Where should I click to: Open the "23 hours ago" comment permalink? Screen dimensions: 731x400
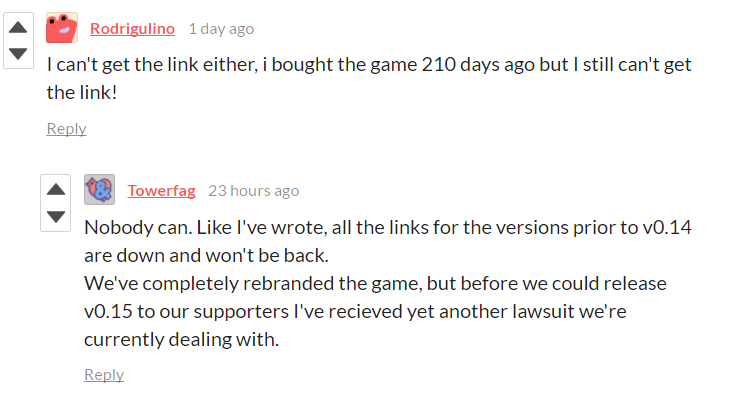point(253,191)
